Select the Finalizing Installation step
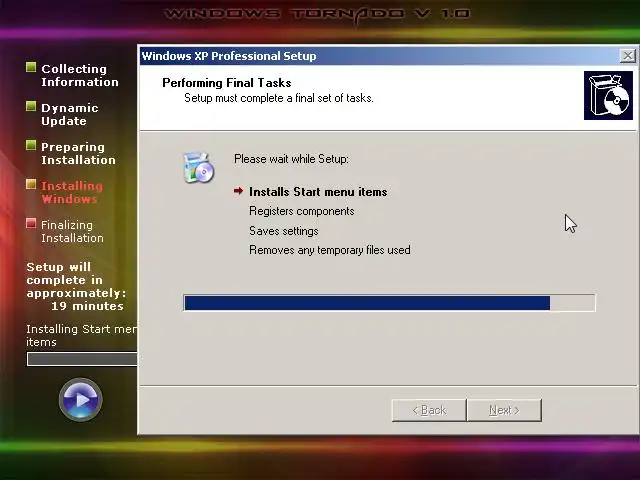Viewport: 640px width, 480px height. (x=72, y=231)
